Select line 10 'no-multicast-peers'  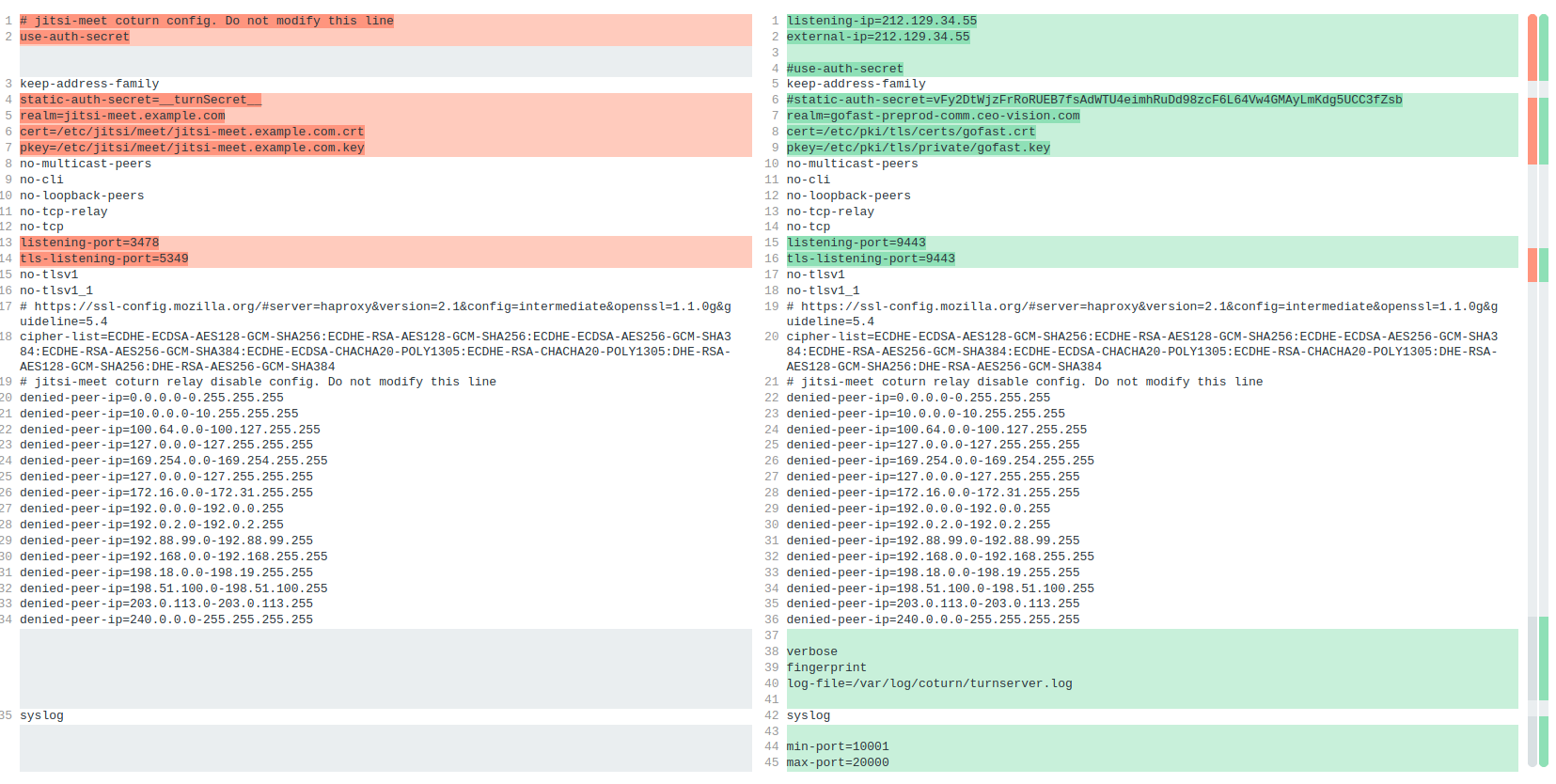tap(853, 164)
